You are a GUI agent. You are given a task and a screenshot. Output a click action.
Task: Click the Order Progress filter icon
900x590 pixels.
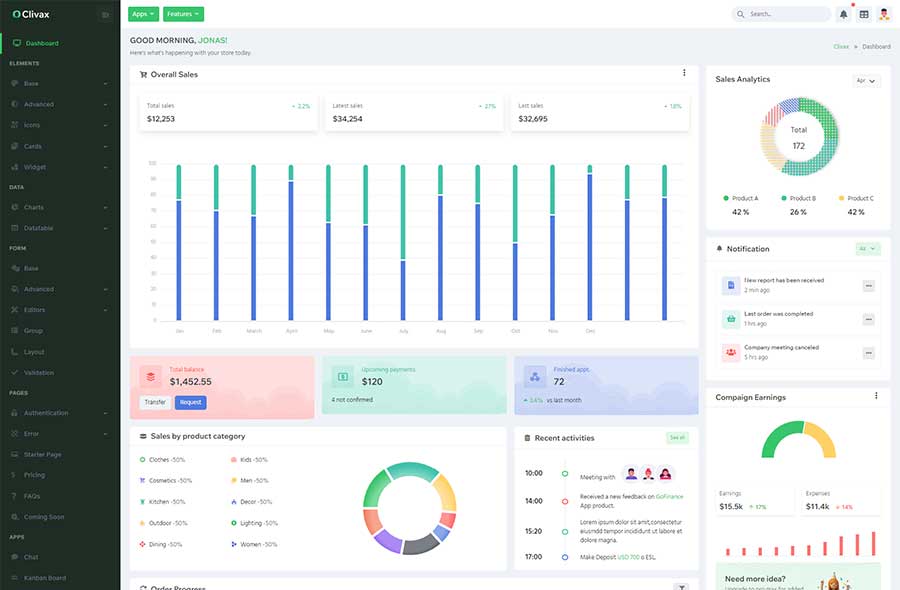(681, 586)
